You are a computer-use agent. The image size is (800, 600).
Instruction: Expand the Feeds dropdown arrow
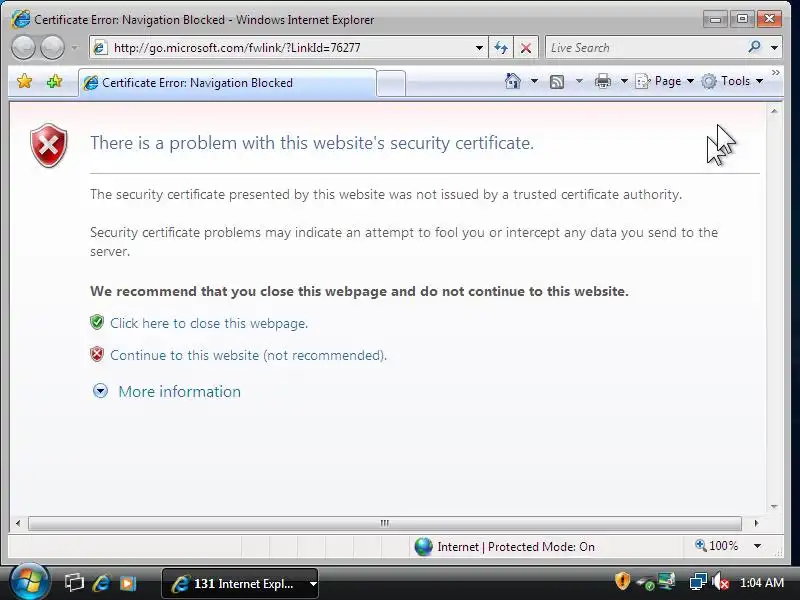tap(579, 81)
